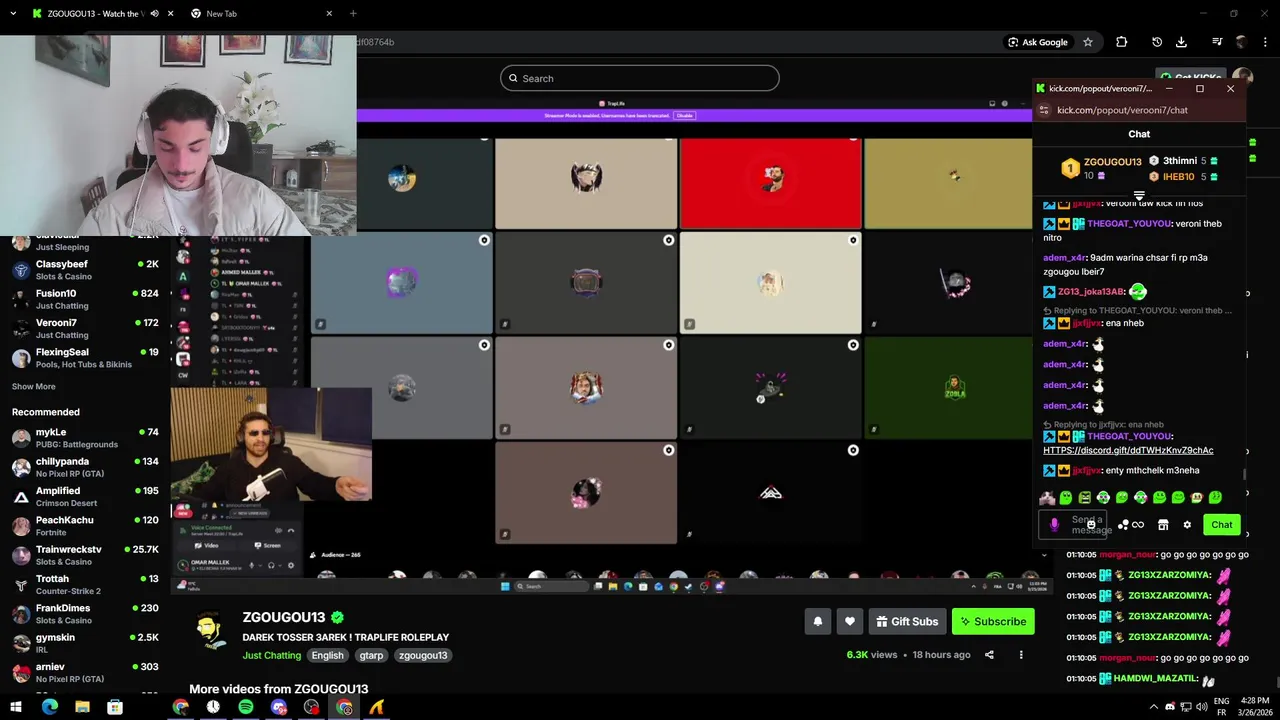The width and height of the screenshot is (1280, 720).
Task: View site information icon in popout chat
Action: pos(1044,110)
